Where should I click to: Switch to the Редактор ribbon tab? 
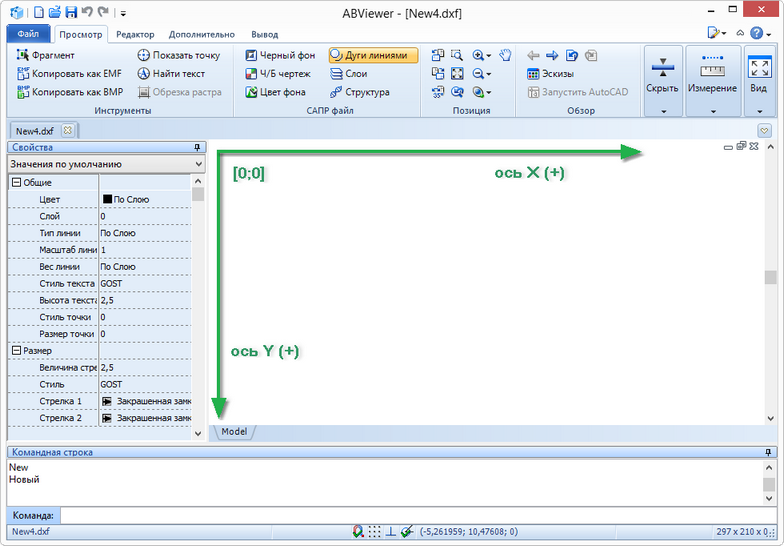coord(135,34)
